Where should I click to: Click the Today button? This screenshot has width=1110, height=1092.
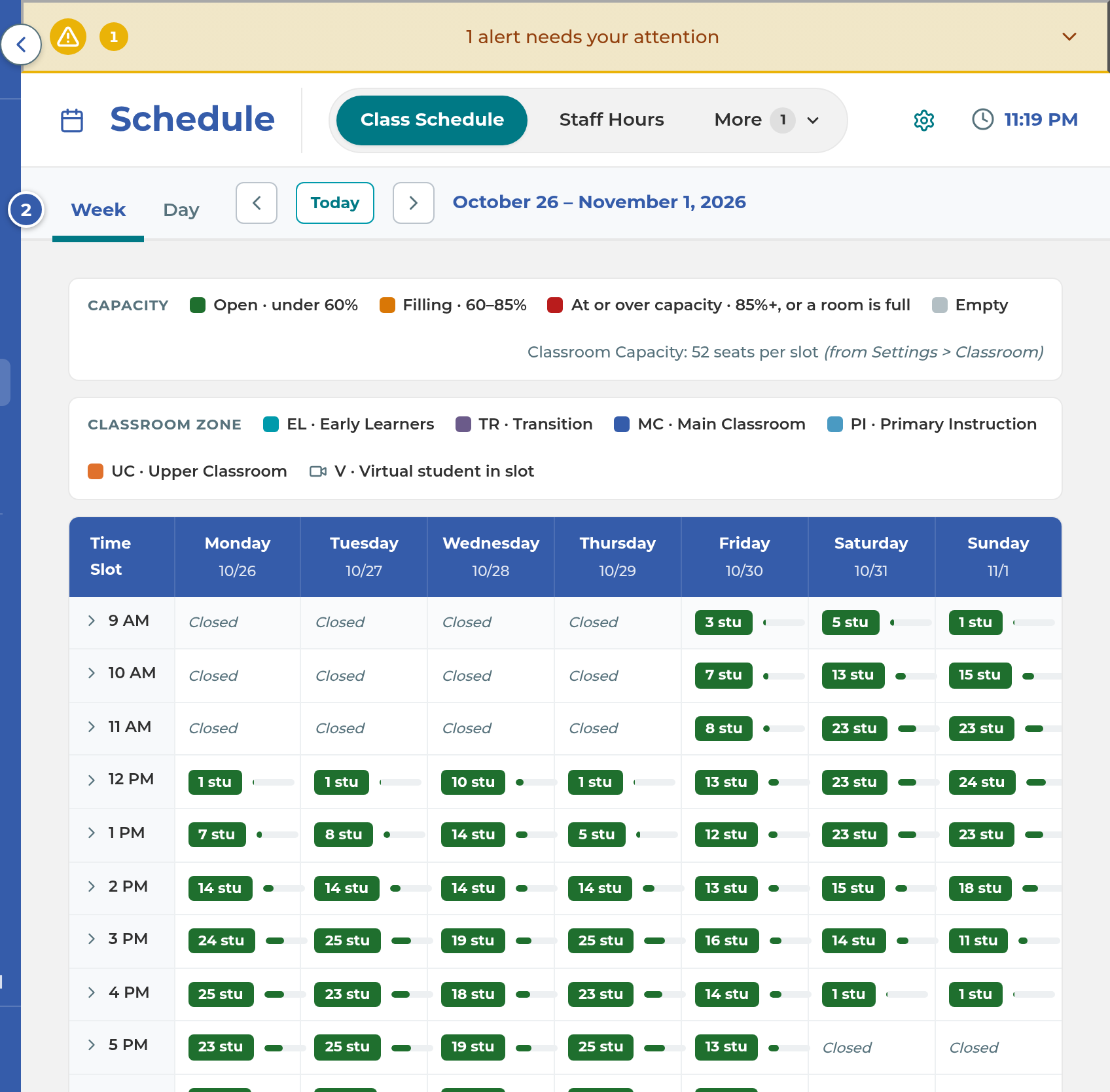tap(335, 203)
